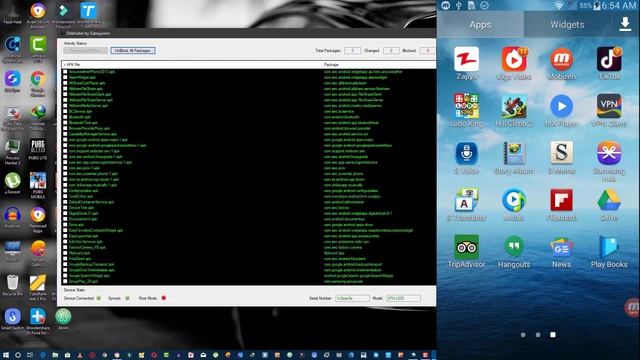Launch Hill Climb 2 game
The image size is (640, 360).
(x=514, y=106)
